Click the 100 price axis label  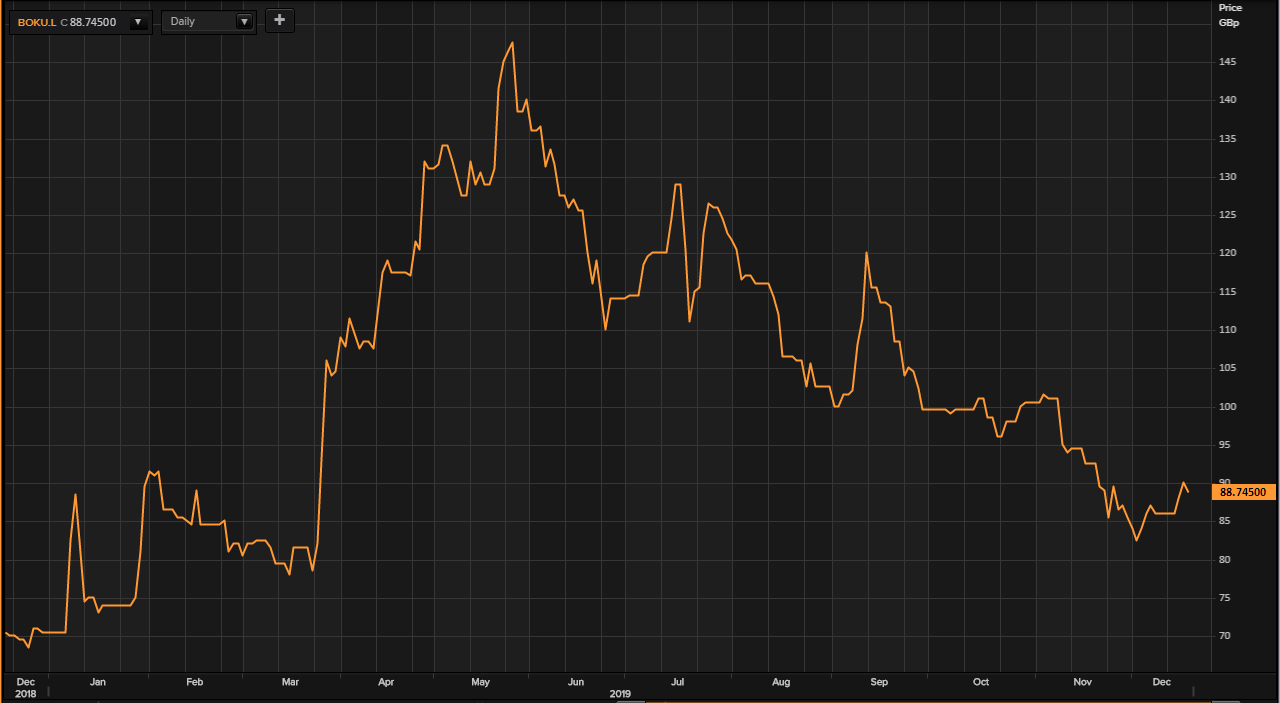point(1227,406)
